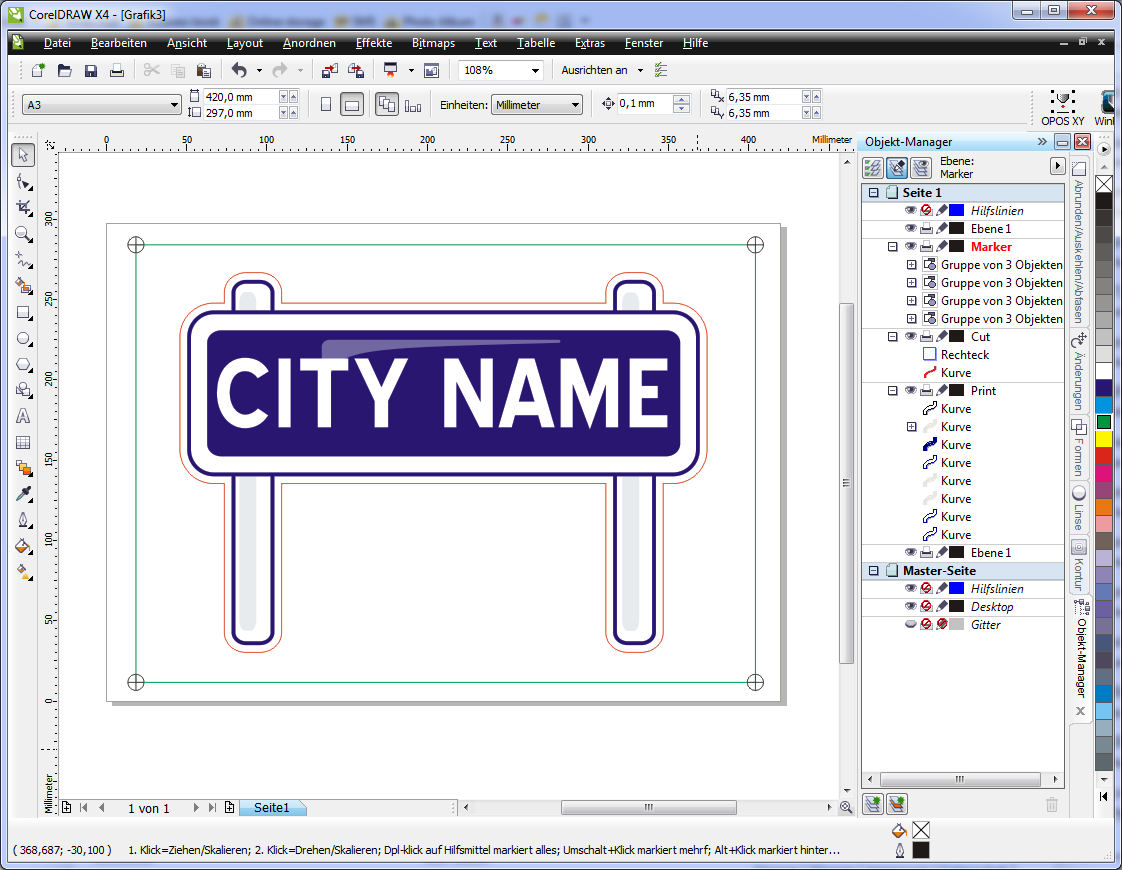Pick the yellow swatch in color palette
Image resolution: width=1122 pixels, height=870 pixels.
(x=1103, y=438)
